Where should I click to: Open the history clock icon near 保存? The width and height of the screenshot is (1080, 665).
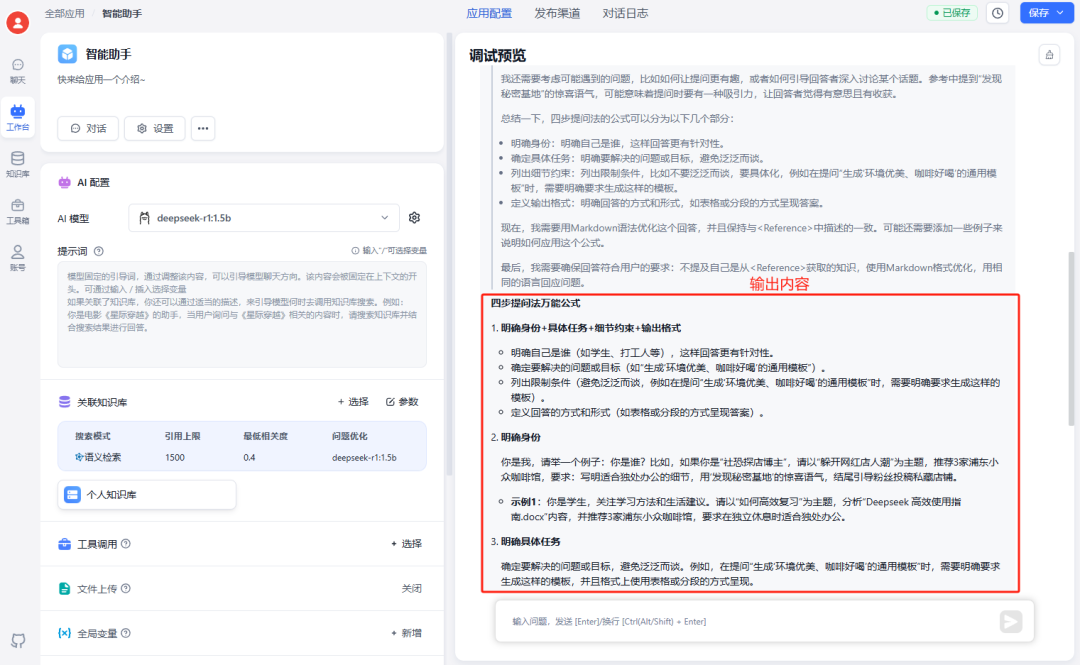click(x=997, y=13)
